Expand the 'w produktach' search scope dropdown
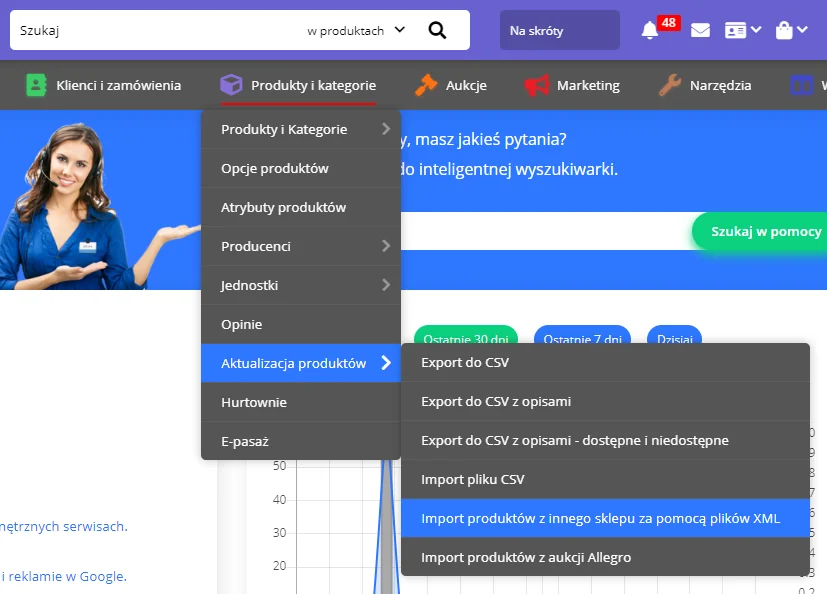Image resolution: width=827 pixels, height=594 pixels. [357, 31]
